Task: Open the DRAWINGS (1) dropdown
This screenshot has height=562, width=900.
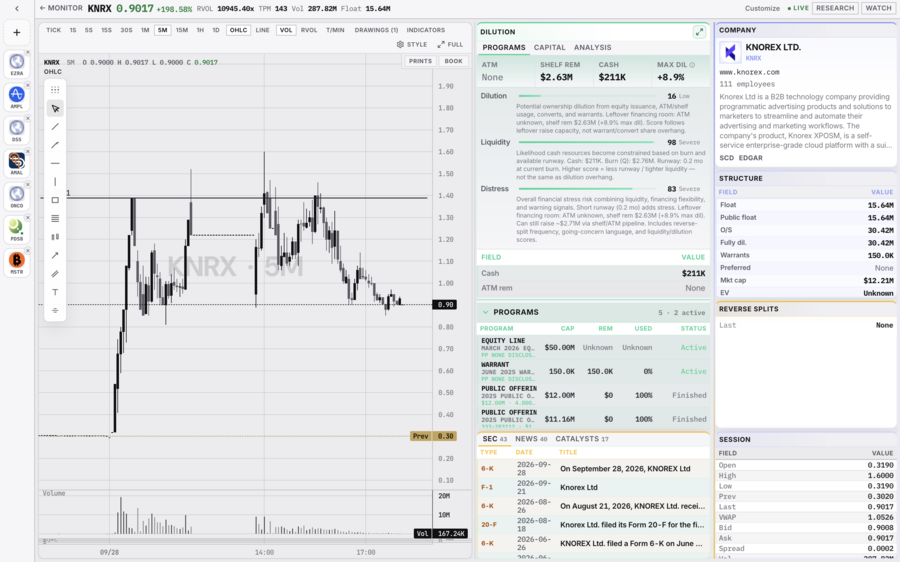Action: [x=376, y=30]
